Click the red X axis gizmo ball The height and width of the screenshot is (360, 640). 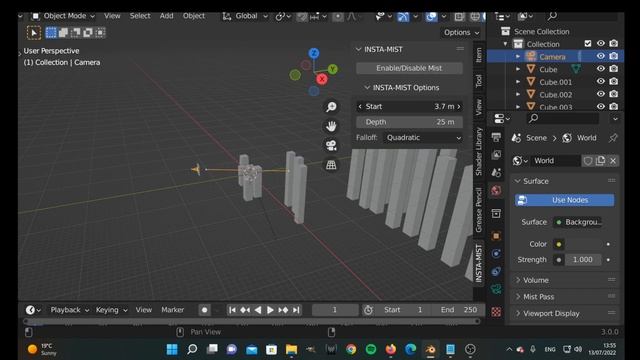click(x=322, y=79)
